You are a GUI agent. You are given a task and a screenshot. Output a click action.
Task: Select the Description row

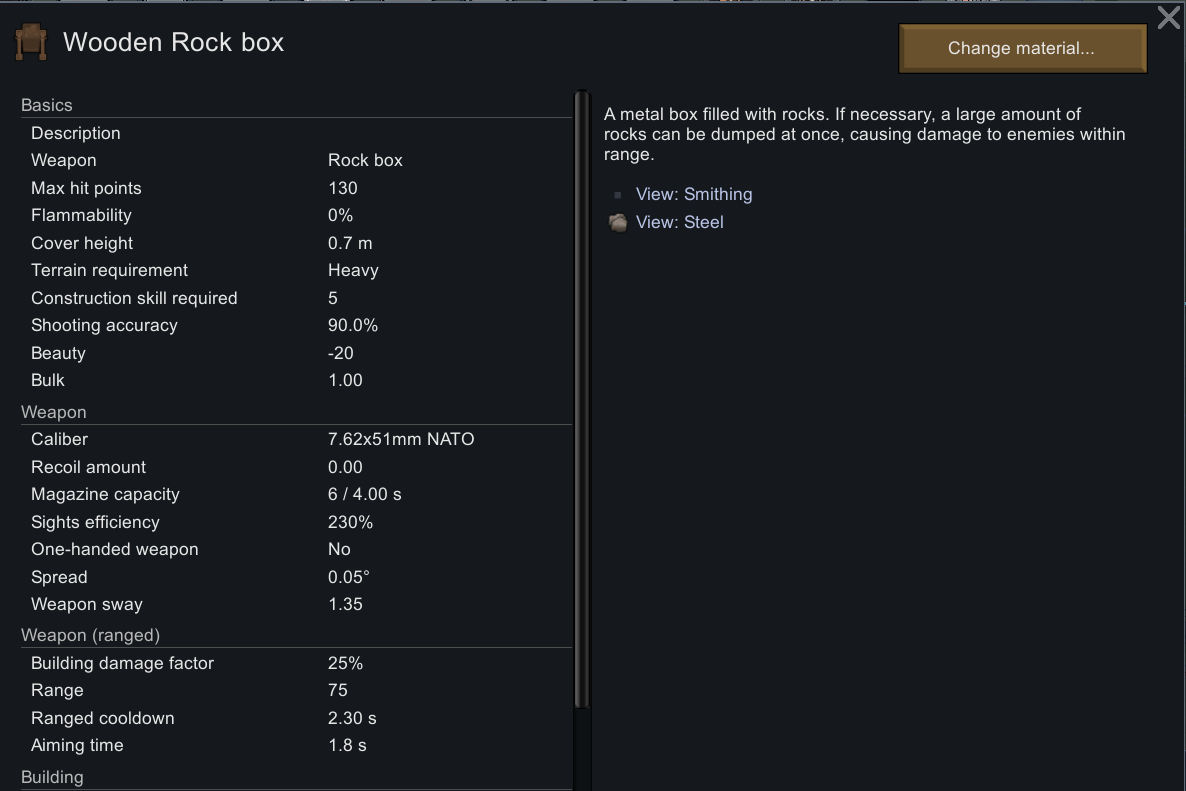coord(296,133)
